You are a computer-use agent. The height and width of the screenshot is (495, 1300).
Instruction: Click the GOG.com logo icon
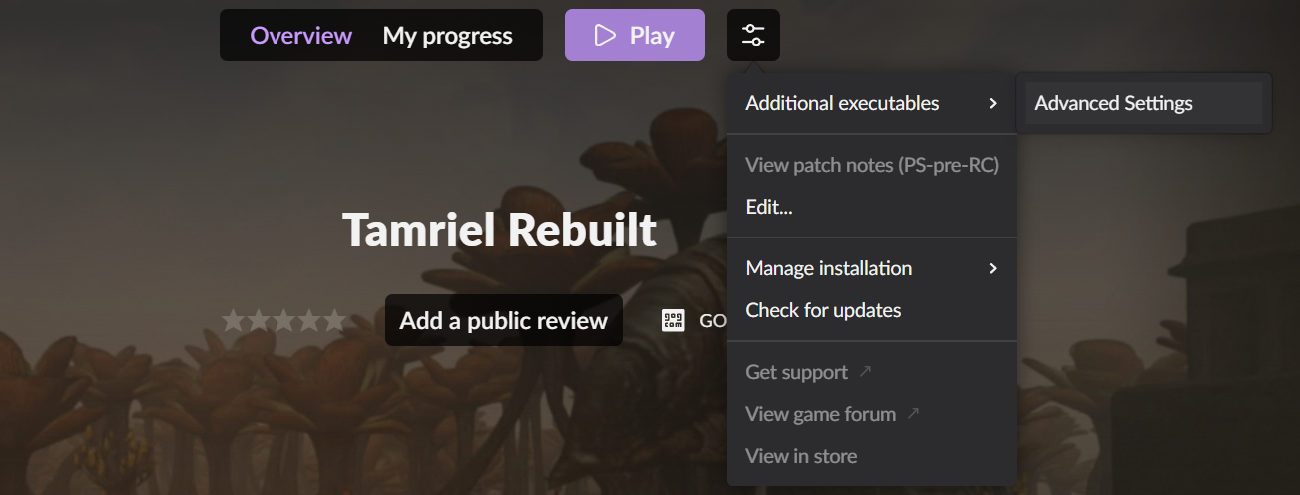click(674, 320)
